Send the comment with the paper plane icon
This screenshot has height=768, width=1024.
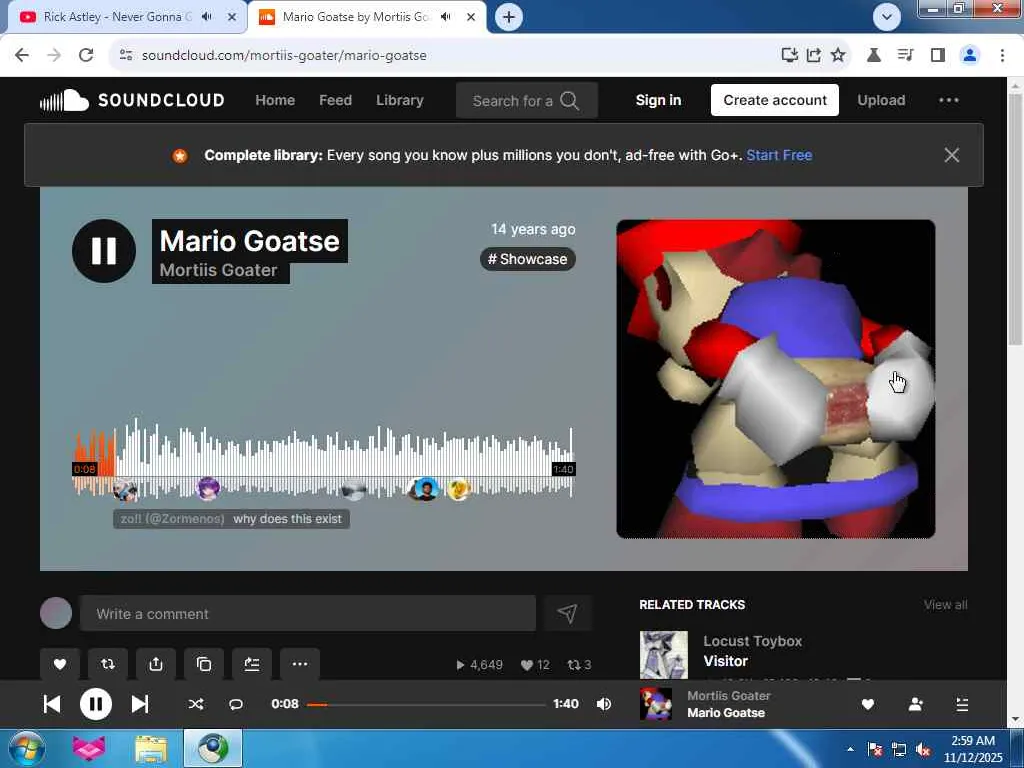coord(568,613)
